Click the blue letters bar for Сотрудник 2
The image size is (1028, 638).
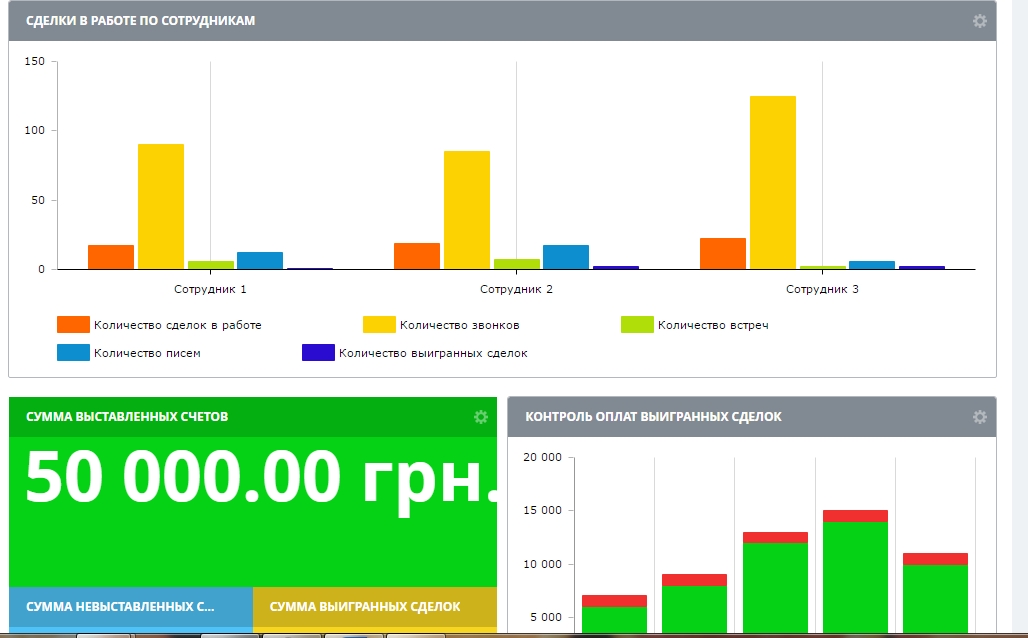[x=566, y=257]
